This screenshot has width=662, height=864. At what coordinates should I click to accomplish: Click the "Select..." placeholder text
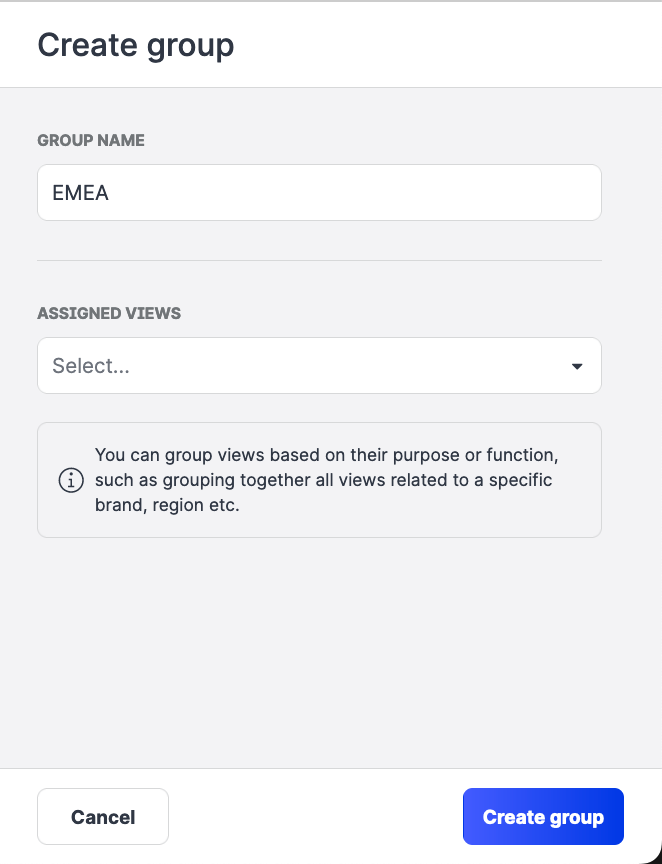pyautogui.click(x=91, y=366)
